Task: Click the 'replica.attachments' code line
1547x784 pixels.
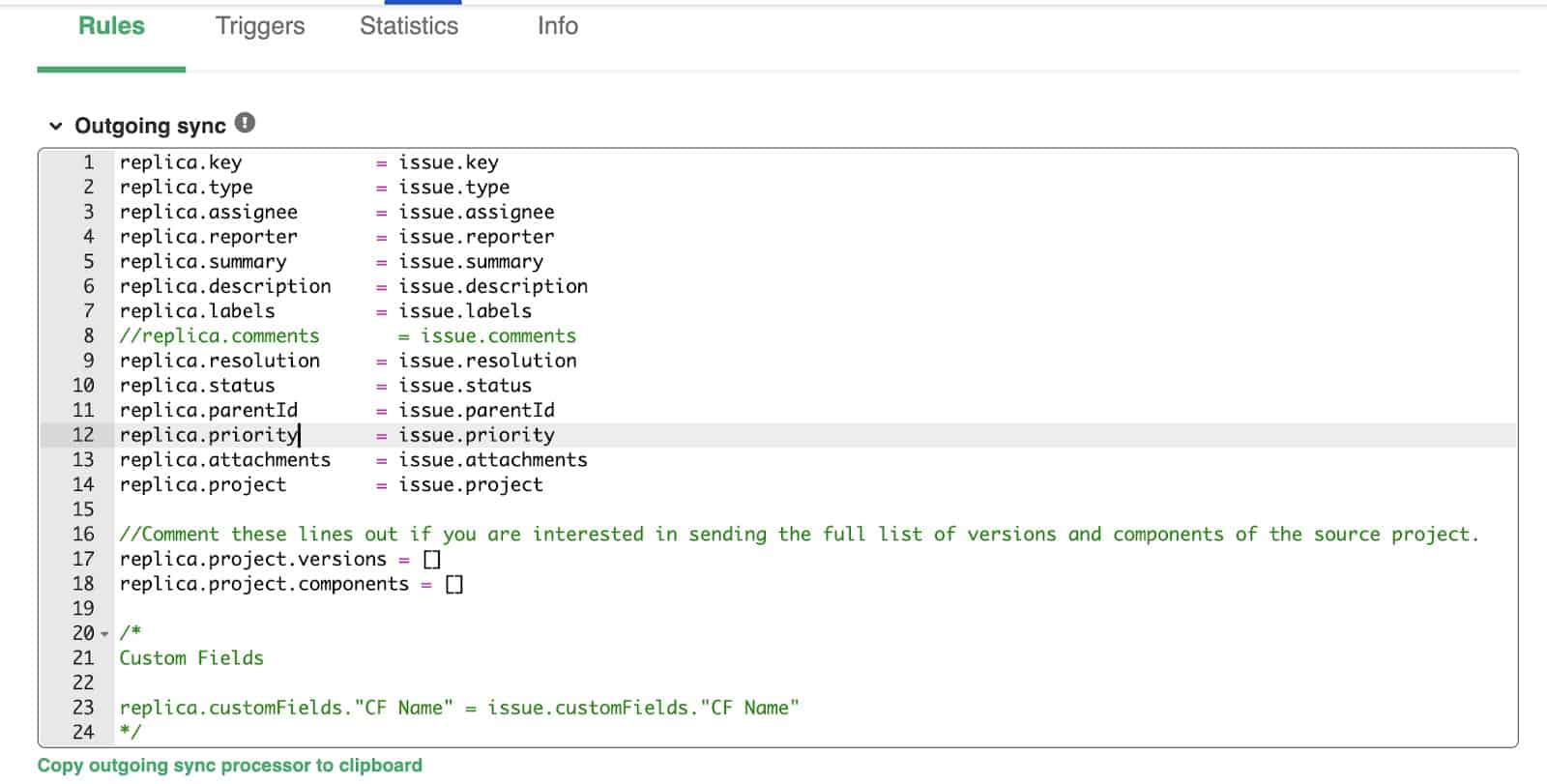Action: coord(354,460)
